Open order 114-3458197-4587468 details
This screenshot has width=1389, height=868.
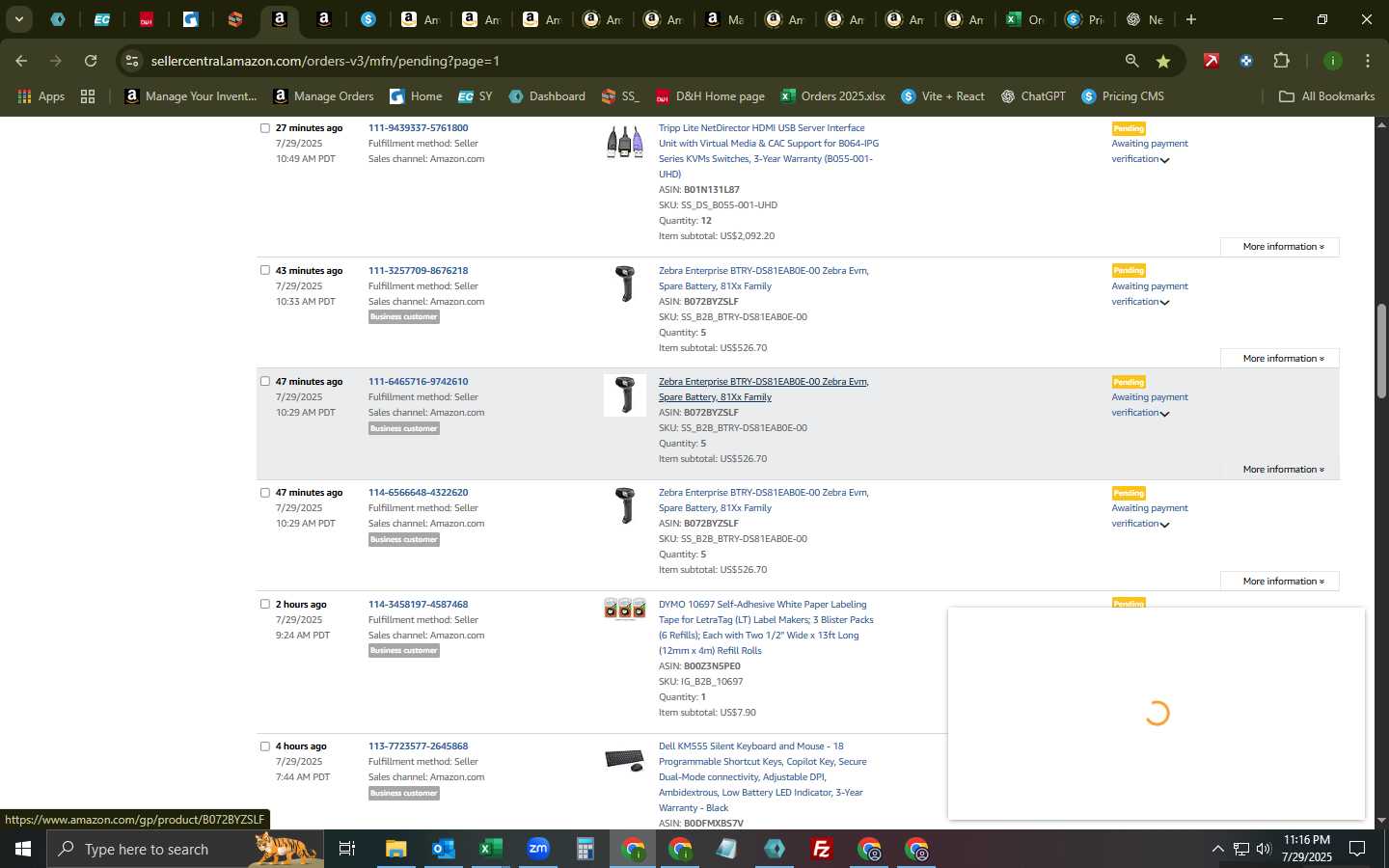coord(418,604)
